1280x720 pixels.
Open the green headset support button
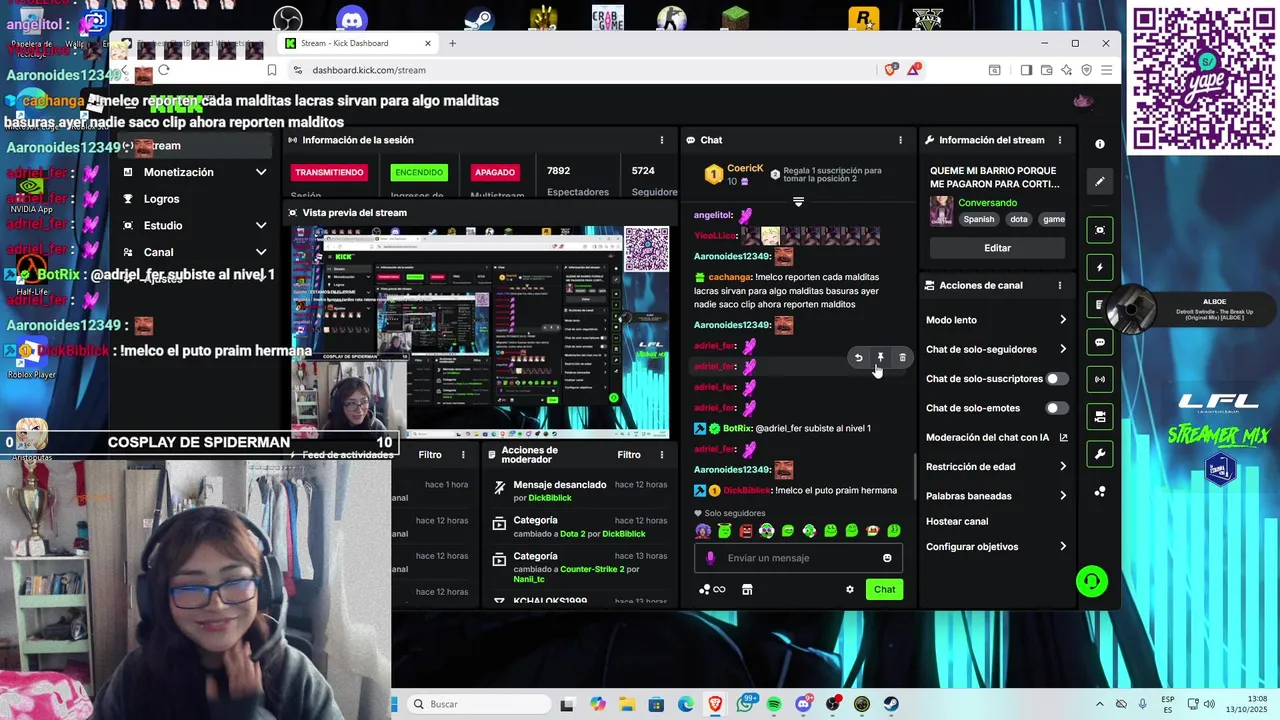point(1092,581)
